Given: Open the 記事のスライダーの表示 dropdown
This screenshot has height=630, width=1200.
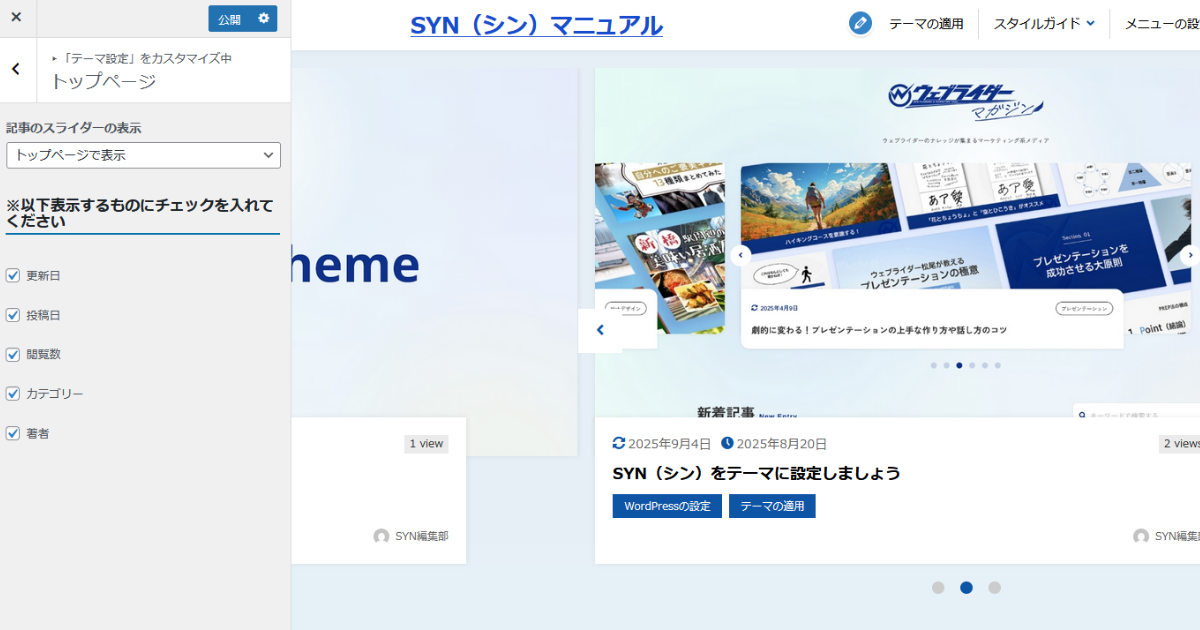Looking at the screenshot, I should 143,155.
